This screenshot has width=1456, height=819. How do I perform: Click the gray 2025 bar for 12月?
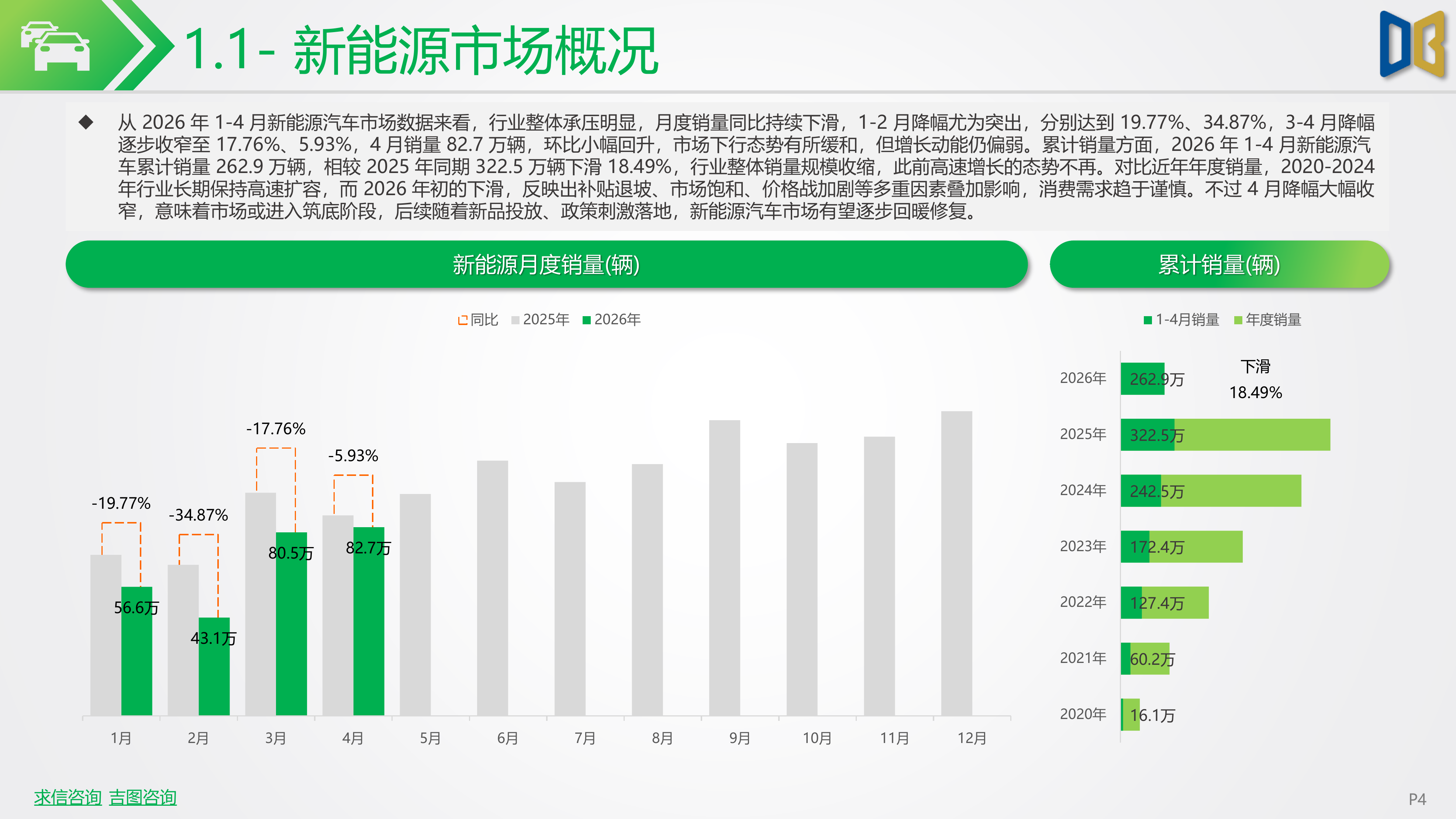[x=957, y=563]
